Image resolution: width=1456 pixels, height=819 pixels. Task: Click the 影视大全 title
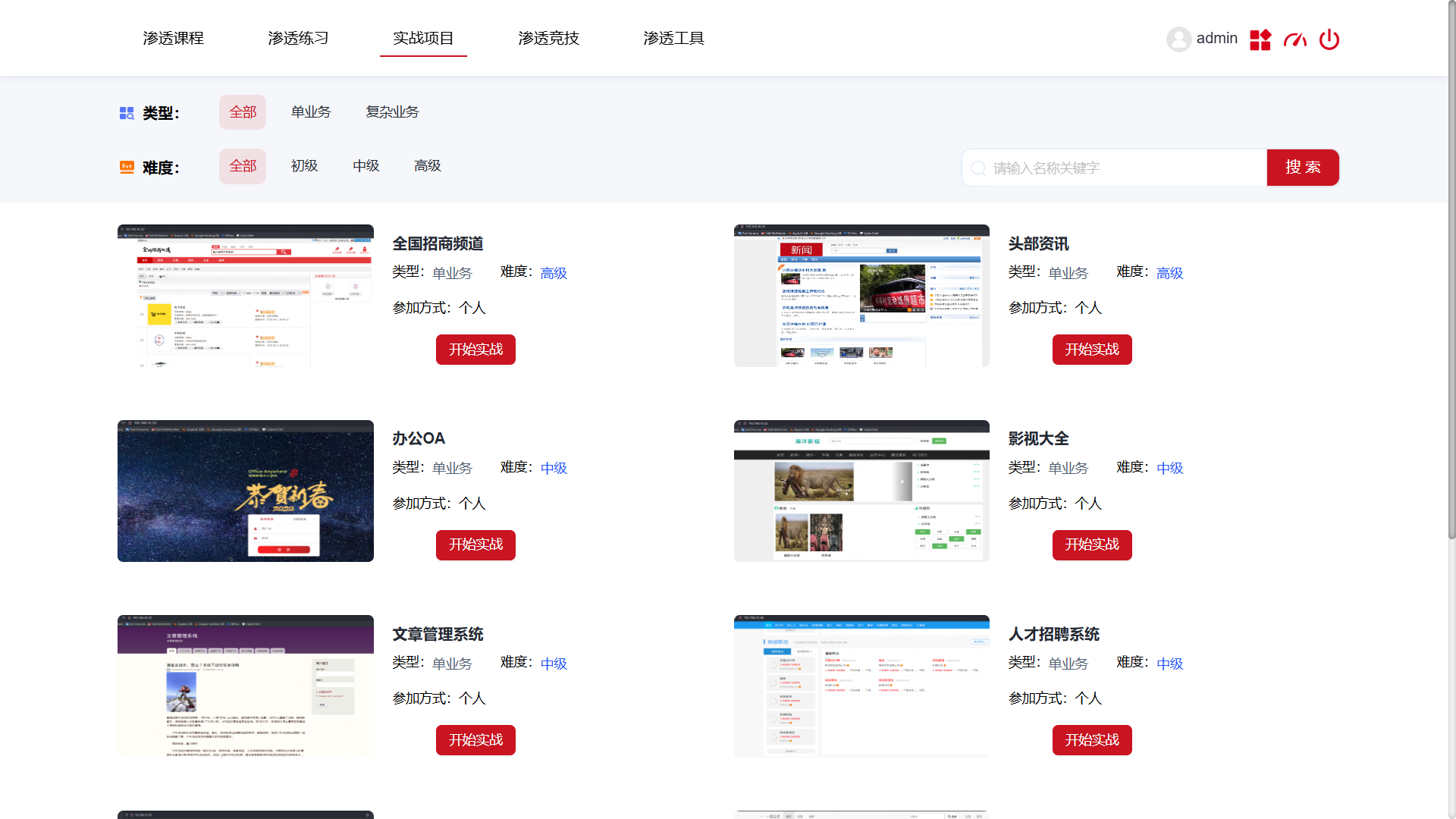point(1038,438)
